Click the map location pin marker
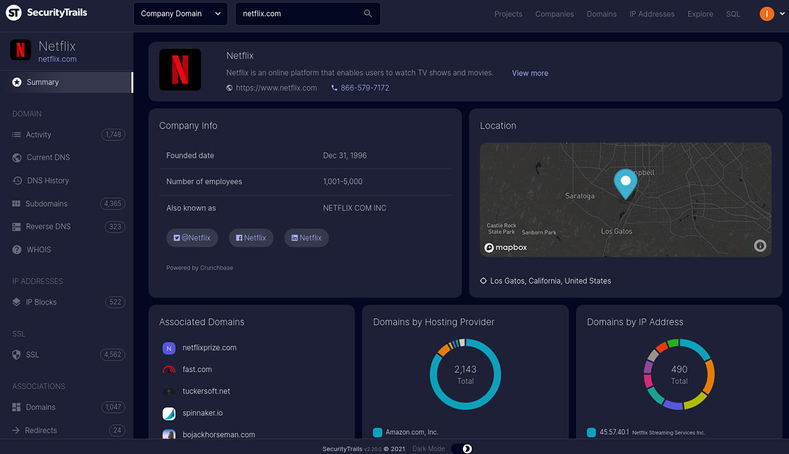 (x=625, y=184)
